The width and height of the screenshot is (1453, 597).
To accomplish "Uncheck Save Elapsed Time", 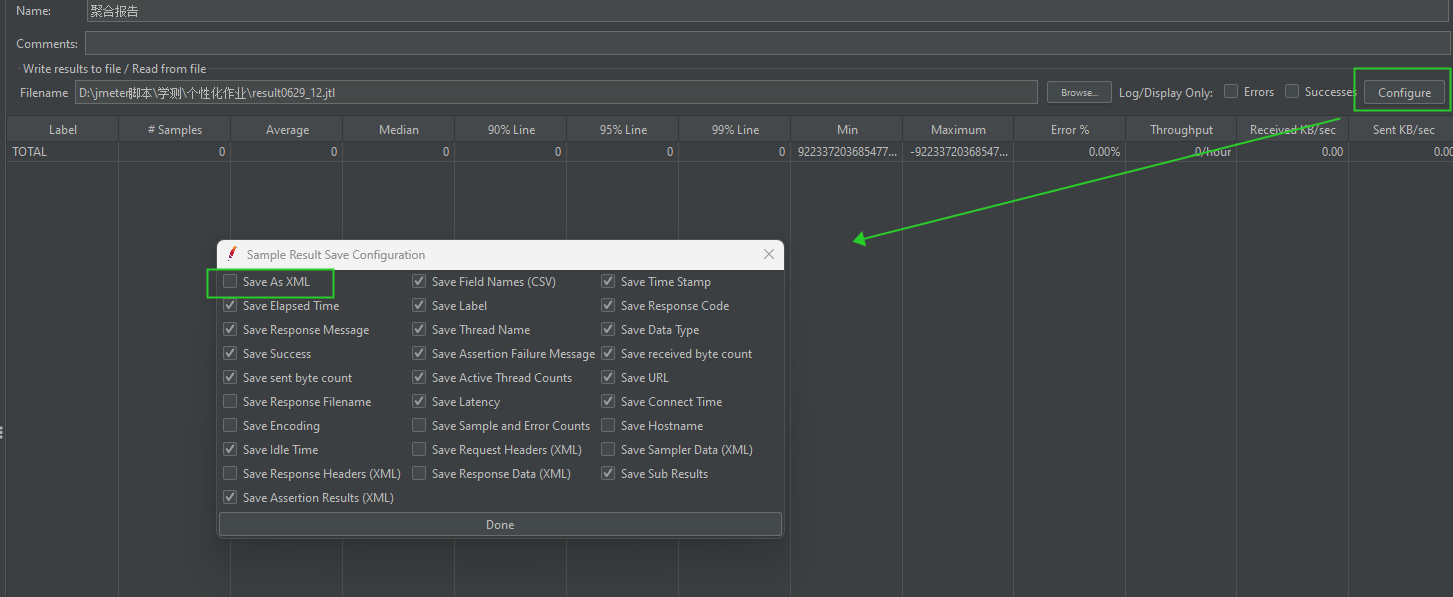I will [231, 306].
